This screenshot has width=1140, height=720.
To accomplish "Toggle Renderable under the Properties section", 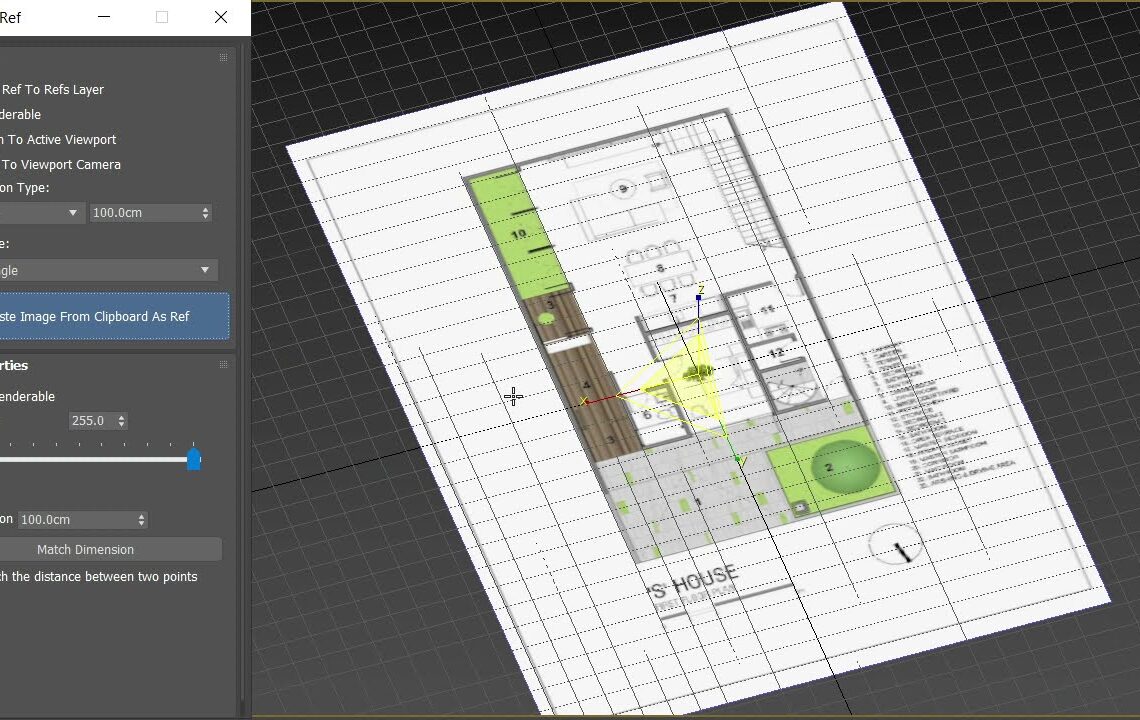I will tap(5, 396).
